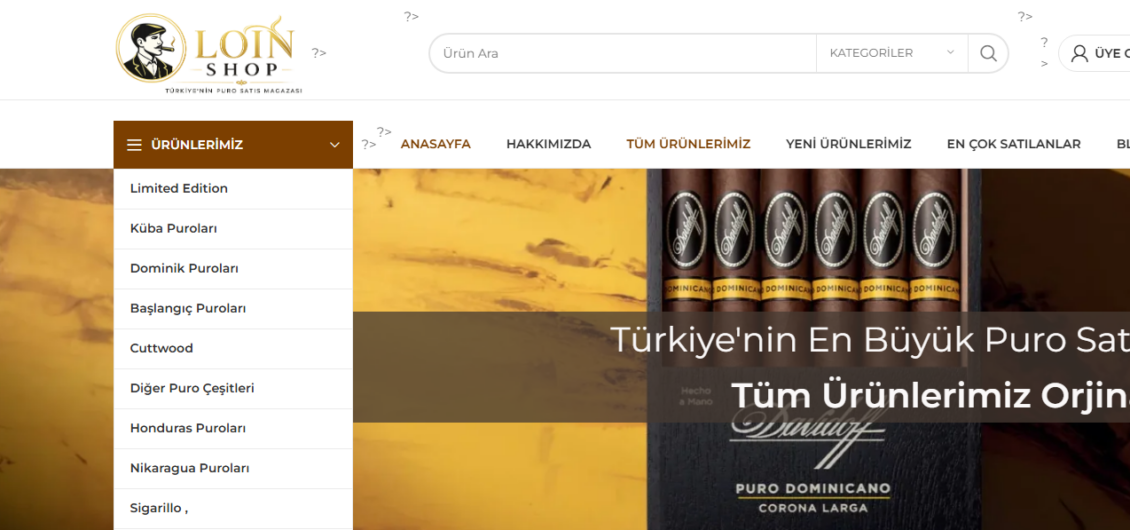This screenshot has width=1130, height=530.
Task: Click the Üye account button
Action: coord(1095,53)
